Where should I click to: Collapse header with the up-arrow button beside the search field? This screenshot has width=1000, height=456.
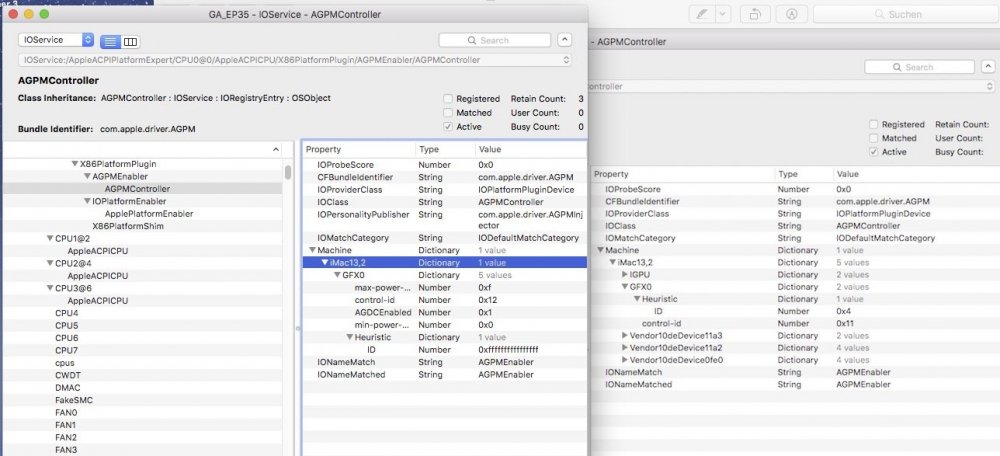564,40
